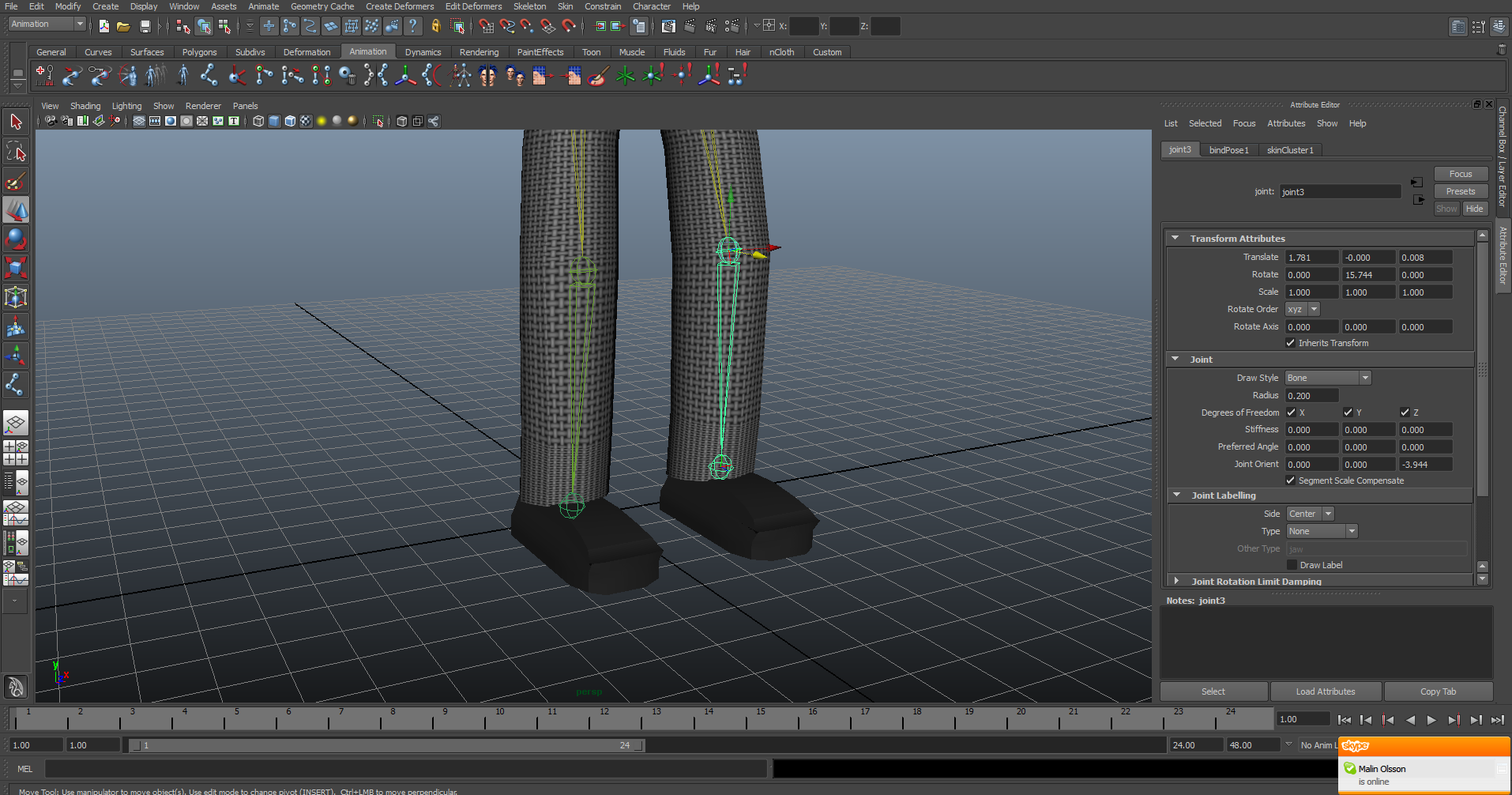Enable the Draw Label checkbox

[1292, 565]
